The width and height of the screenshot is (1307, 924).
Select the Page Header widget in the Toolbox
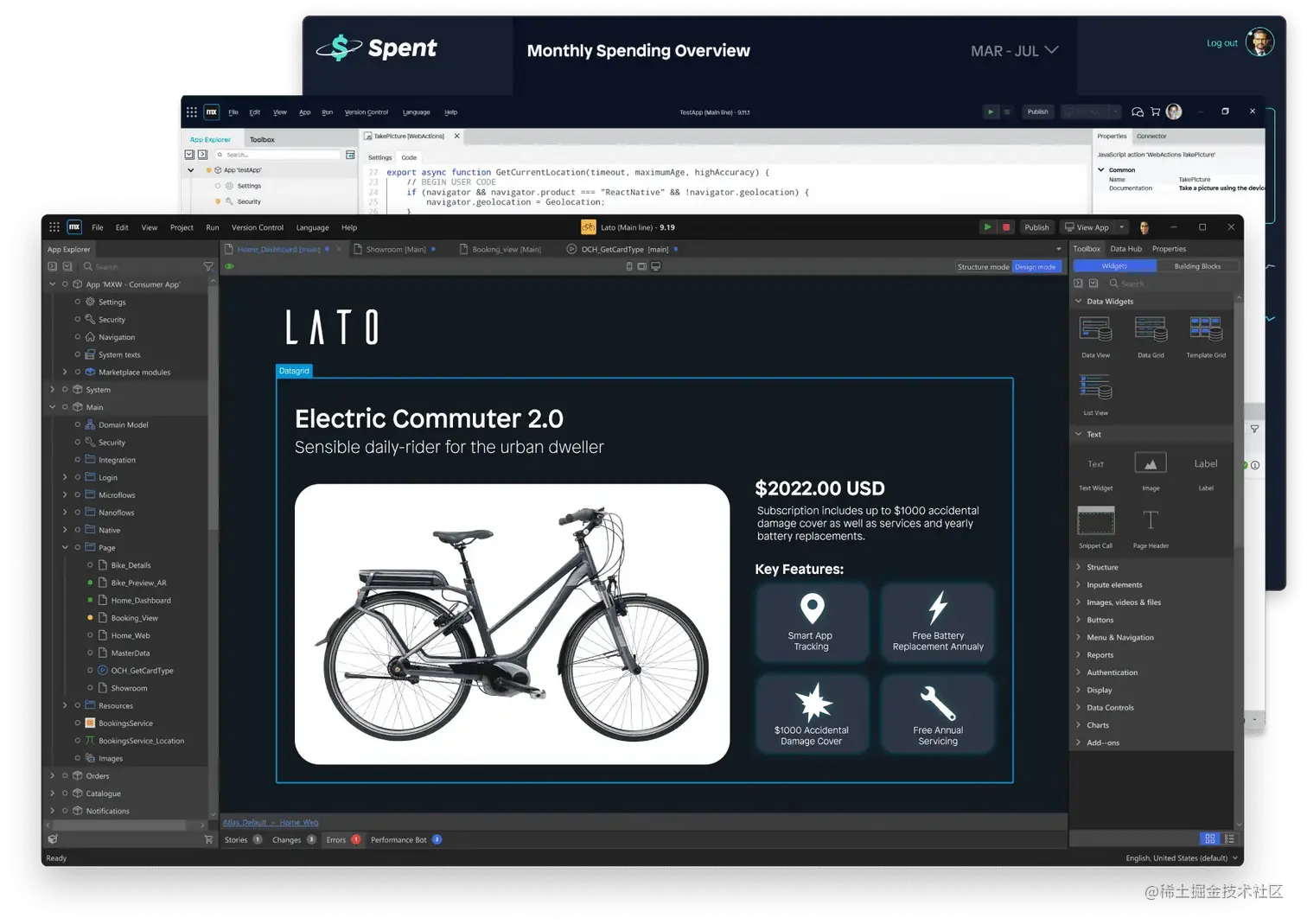click(x=1151, y=527)
